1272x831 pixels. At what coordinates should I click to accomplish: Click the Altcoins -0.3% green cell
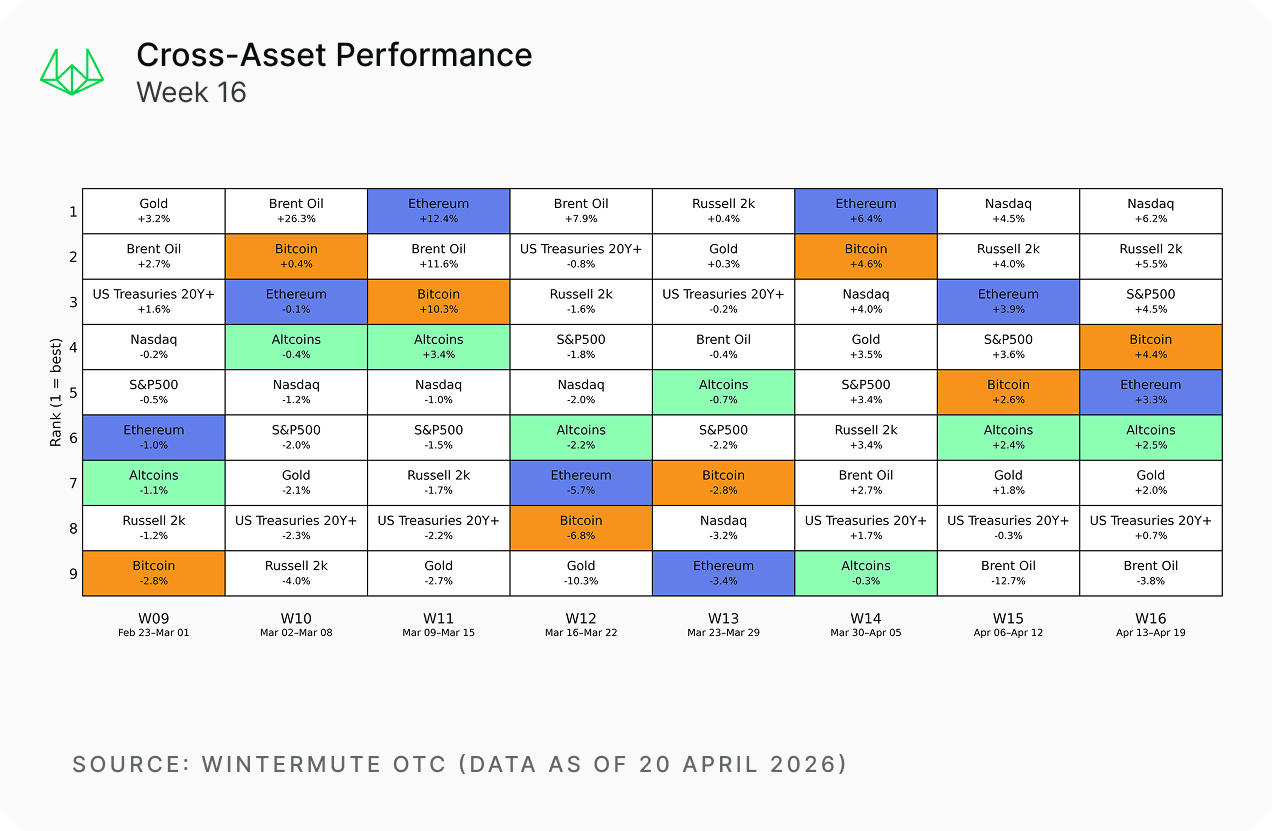click(866, 573)
